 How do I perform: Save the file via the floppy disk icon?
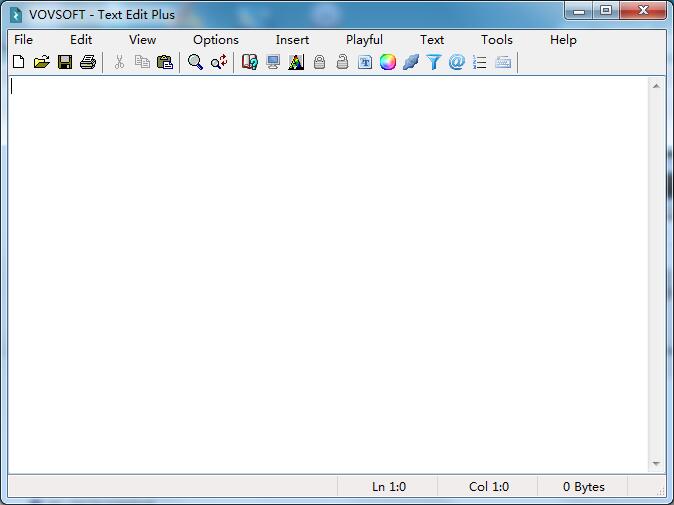65,62
